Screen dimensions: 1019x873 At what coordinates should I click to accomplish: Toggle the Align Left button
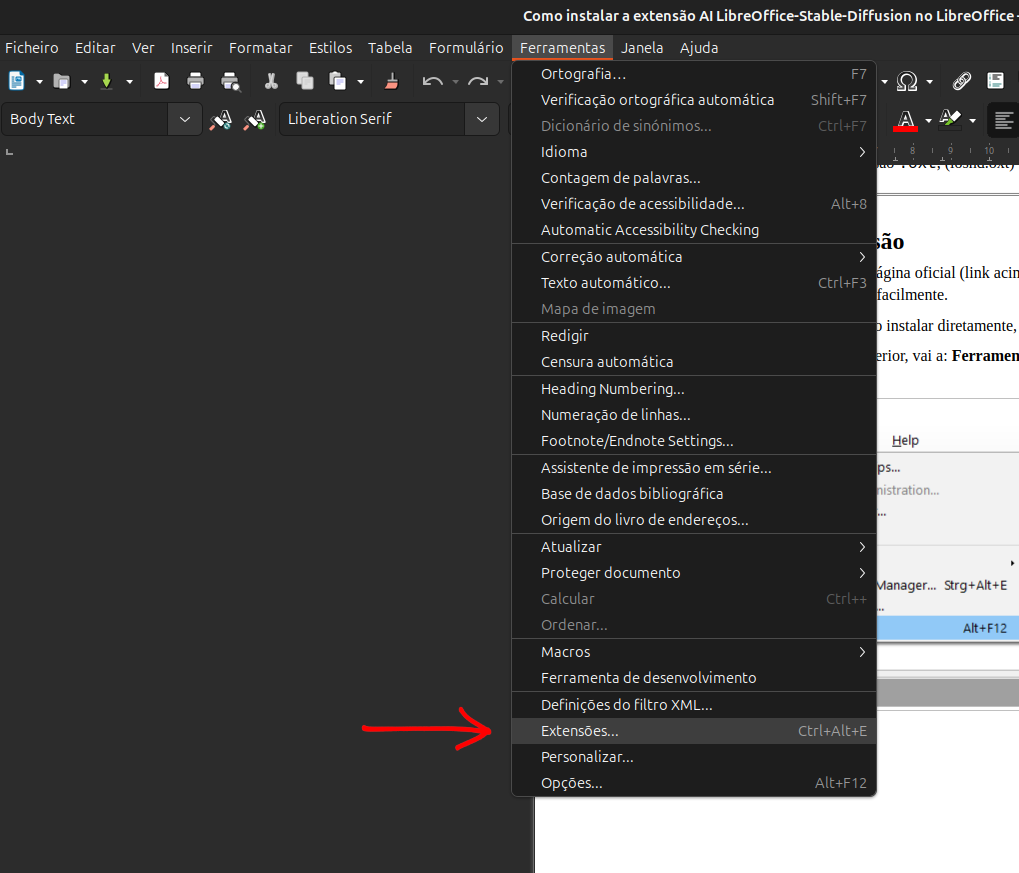(x=1002, y=119)
